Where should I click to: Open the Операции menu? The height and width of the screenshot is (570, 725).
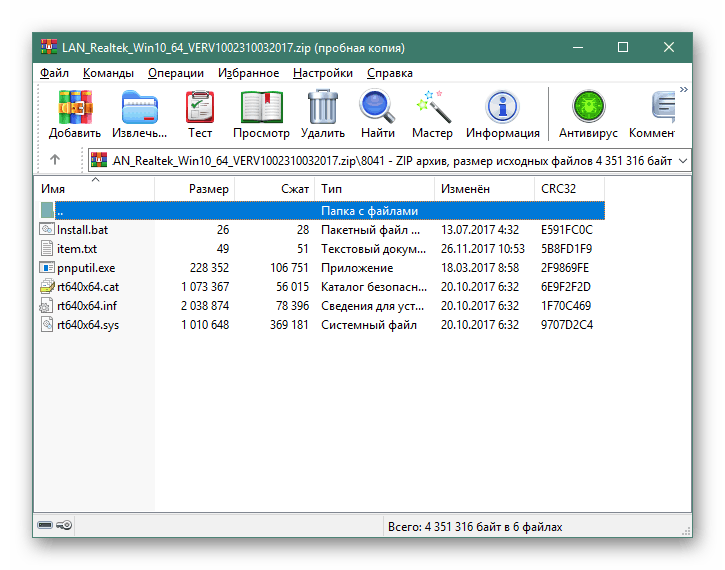(176, 73)
